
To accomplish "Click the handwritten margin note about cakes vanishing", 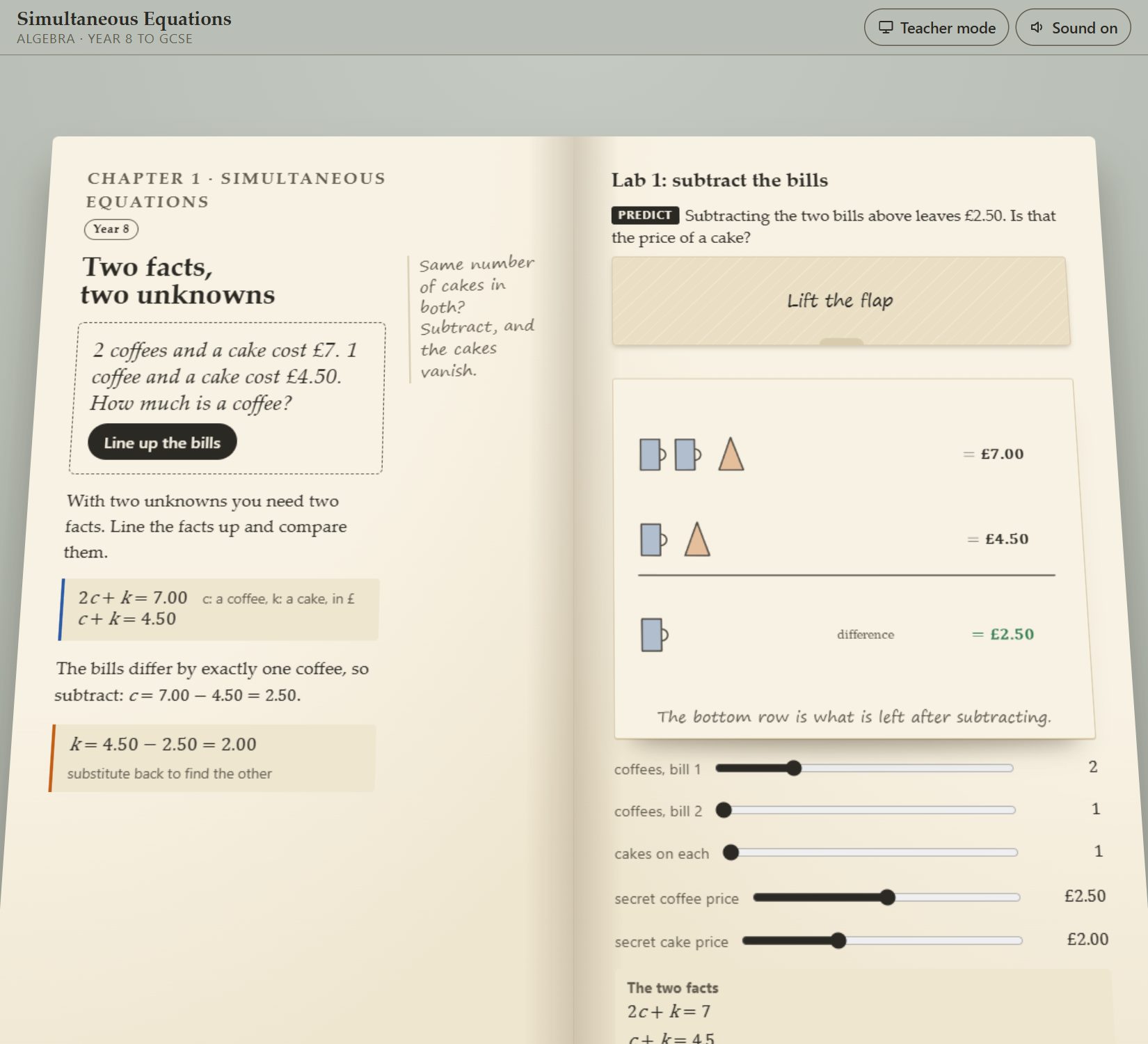I will (x=477, y=317).
